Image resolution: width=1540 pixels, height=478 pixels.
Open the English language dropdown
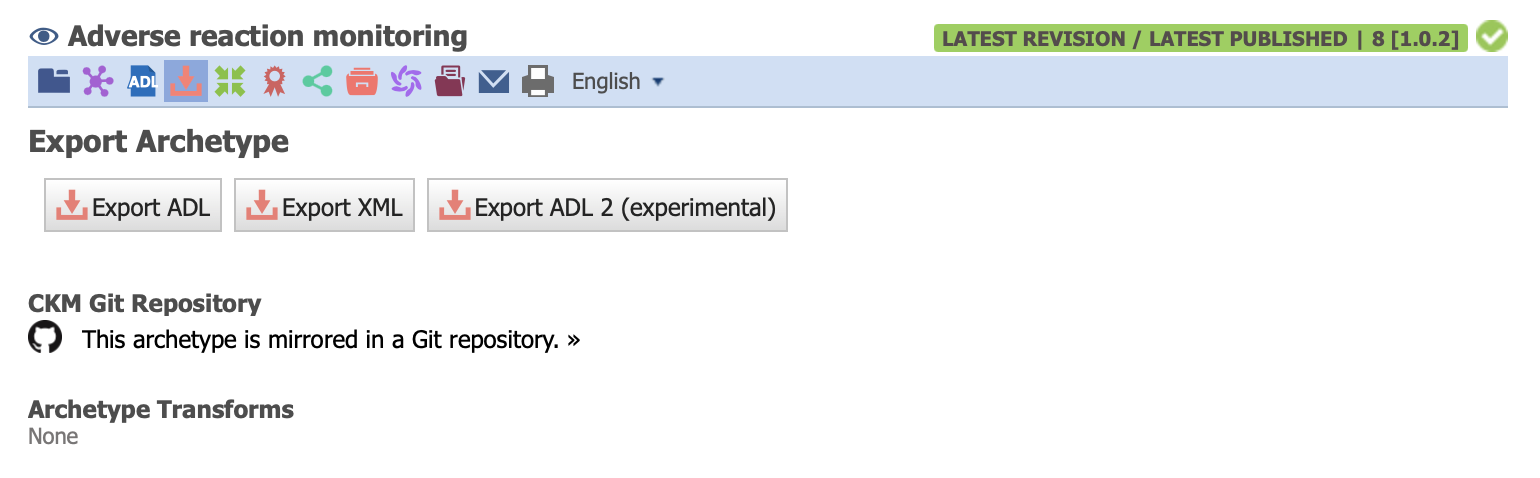[x=617, y=81]
